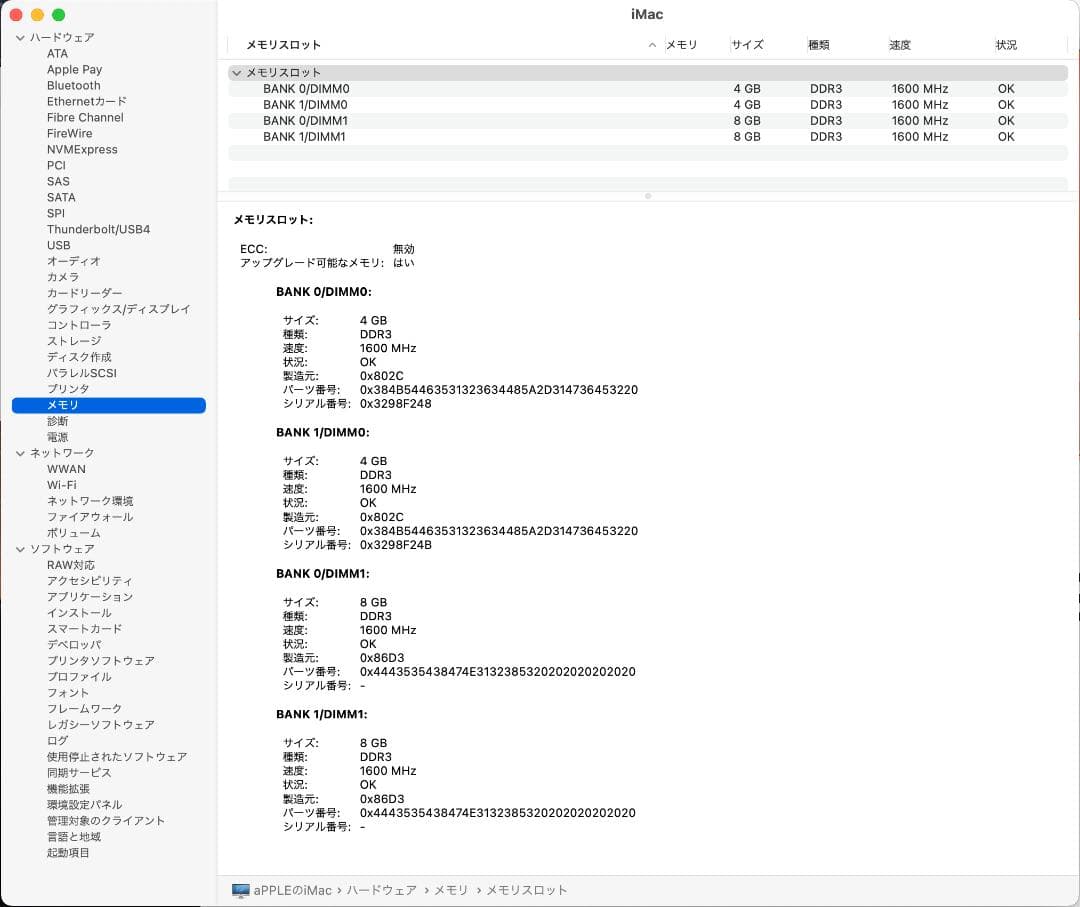Screen dimensions: 1080x907
Task: Collapse the ハードウェア section in the sidebar
Action: 19,37
